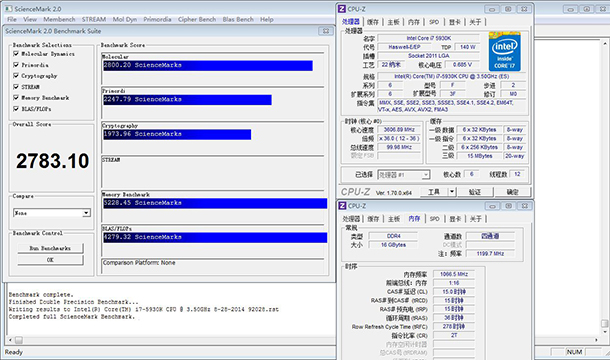
Task: Switch to the 内存 tab in the upper CPU-Z window
Action: [414, 22]
